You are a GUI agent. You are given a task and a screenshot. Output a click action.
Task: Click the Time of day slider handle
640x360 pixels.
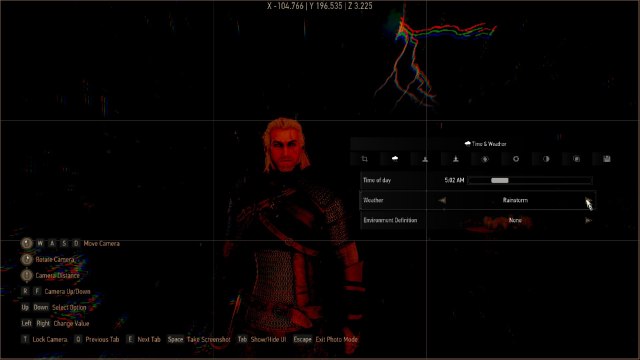pyautogui.click(x=500, y=180)
